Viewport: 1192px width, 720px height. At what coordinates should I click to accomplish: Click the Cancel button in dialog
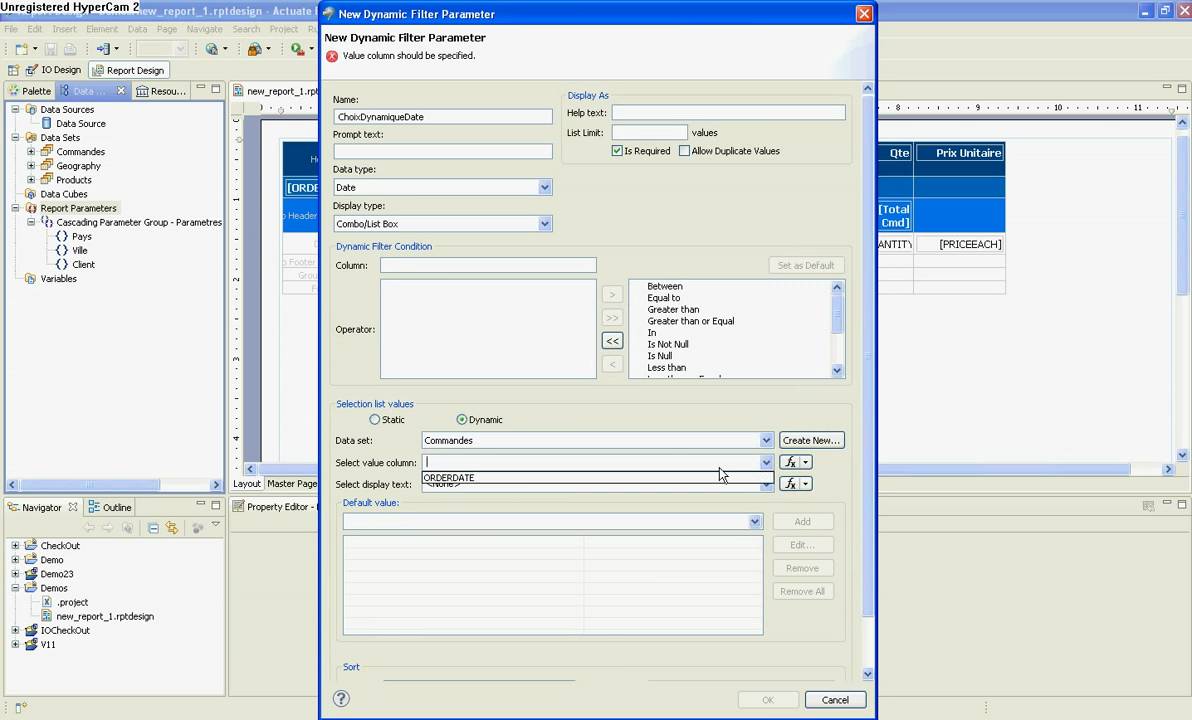pos(835,699)
